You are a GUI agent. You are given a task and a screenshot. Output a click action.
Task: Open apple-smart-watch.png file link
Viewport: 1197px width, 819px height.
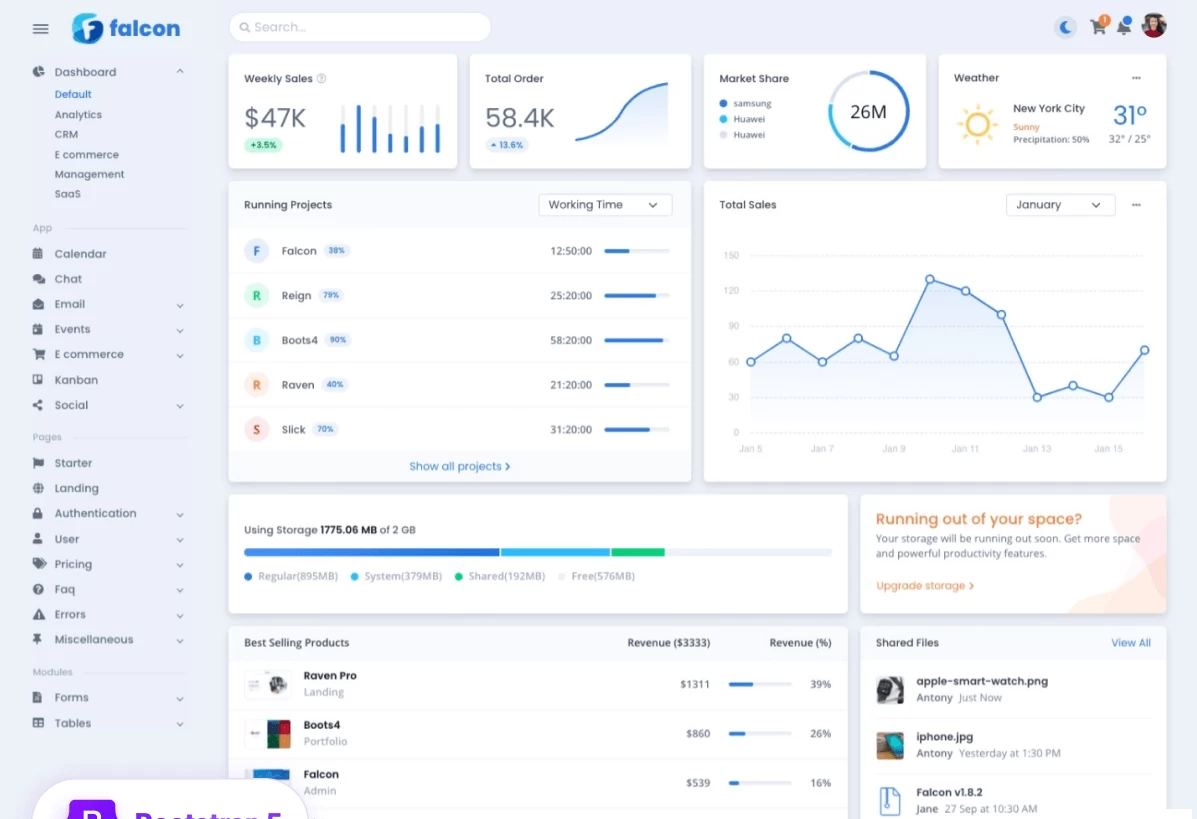pos(982,681)
